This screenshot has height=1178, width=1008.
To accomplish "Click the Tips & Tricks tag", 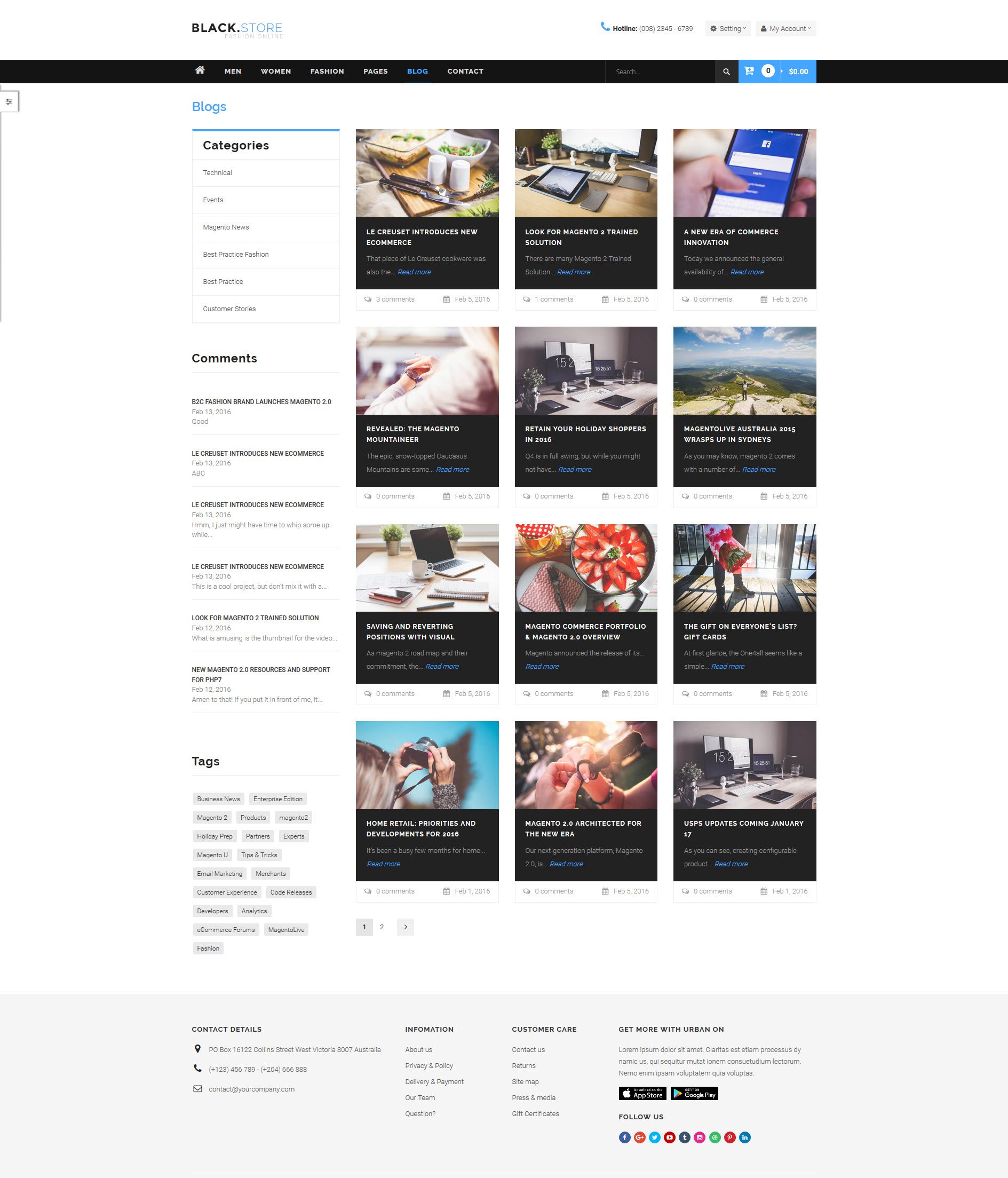I will [x=259, y=855].
